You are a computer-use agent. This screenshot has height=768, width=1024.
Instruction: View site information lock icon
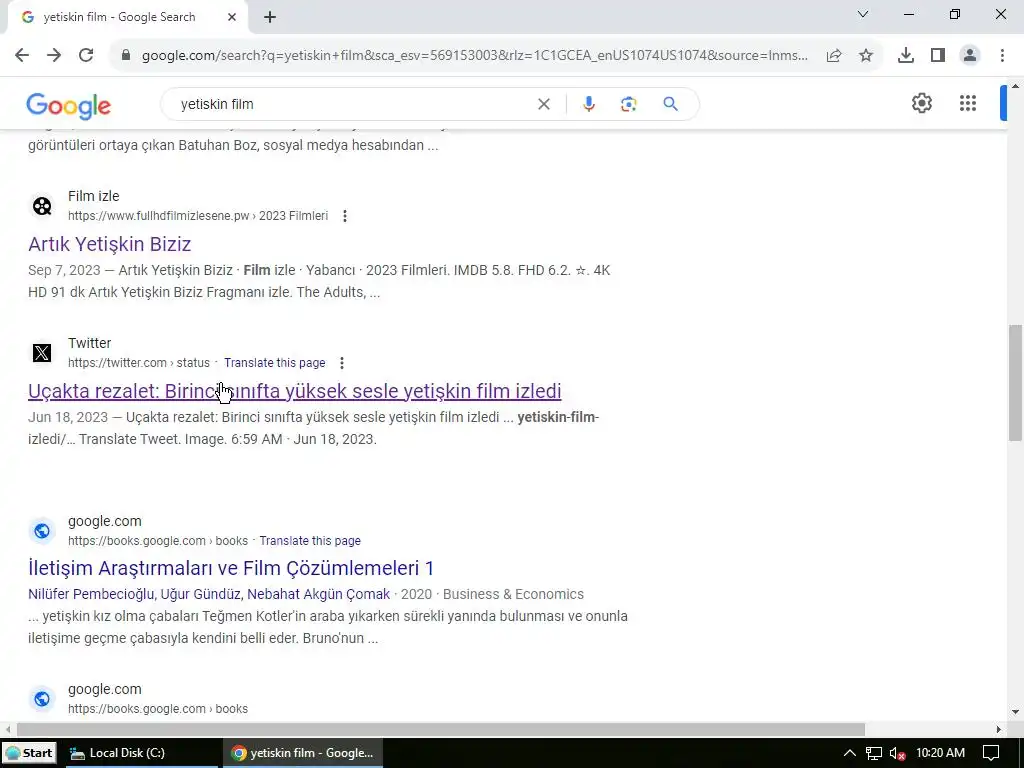(x=126, y=56)
